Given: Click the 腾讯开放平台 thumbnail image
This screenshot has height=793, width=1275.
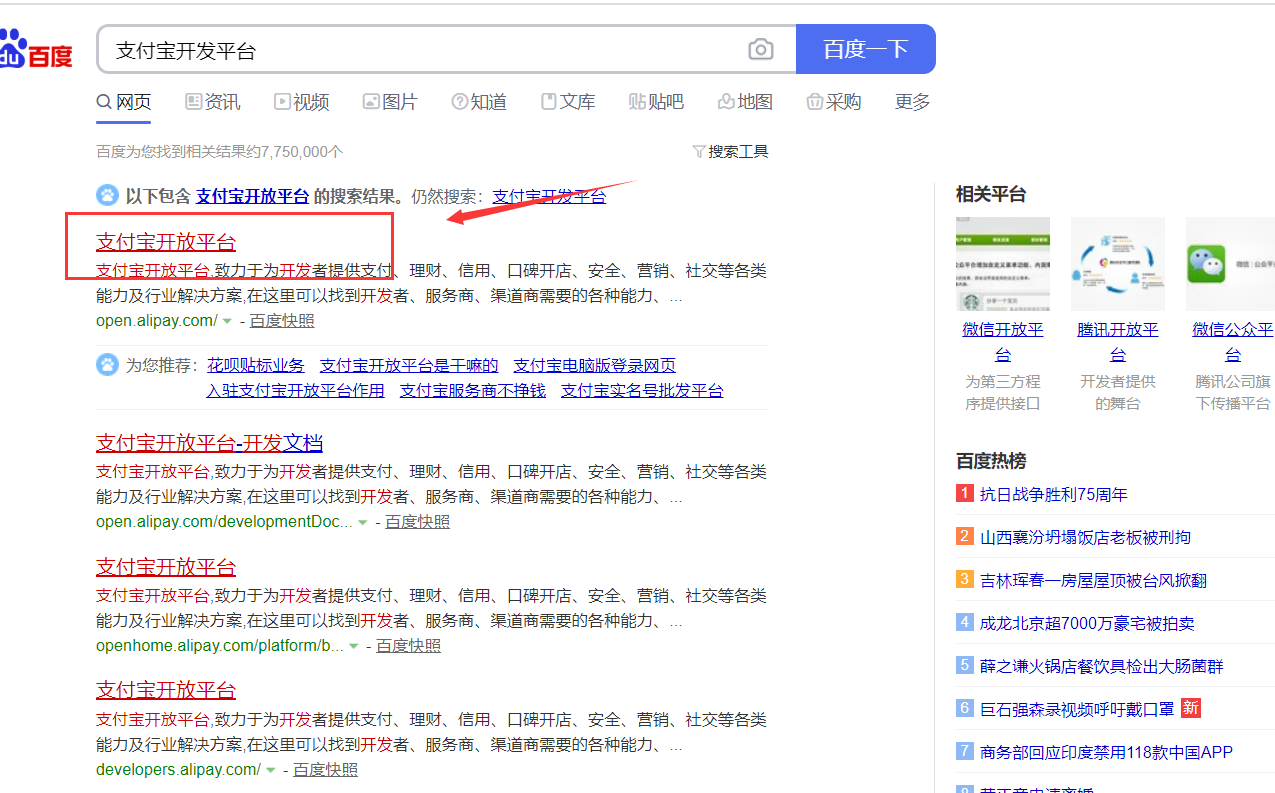Looking at the screenshot, I should (x=1118, y=264).
